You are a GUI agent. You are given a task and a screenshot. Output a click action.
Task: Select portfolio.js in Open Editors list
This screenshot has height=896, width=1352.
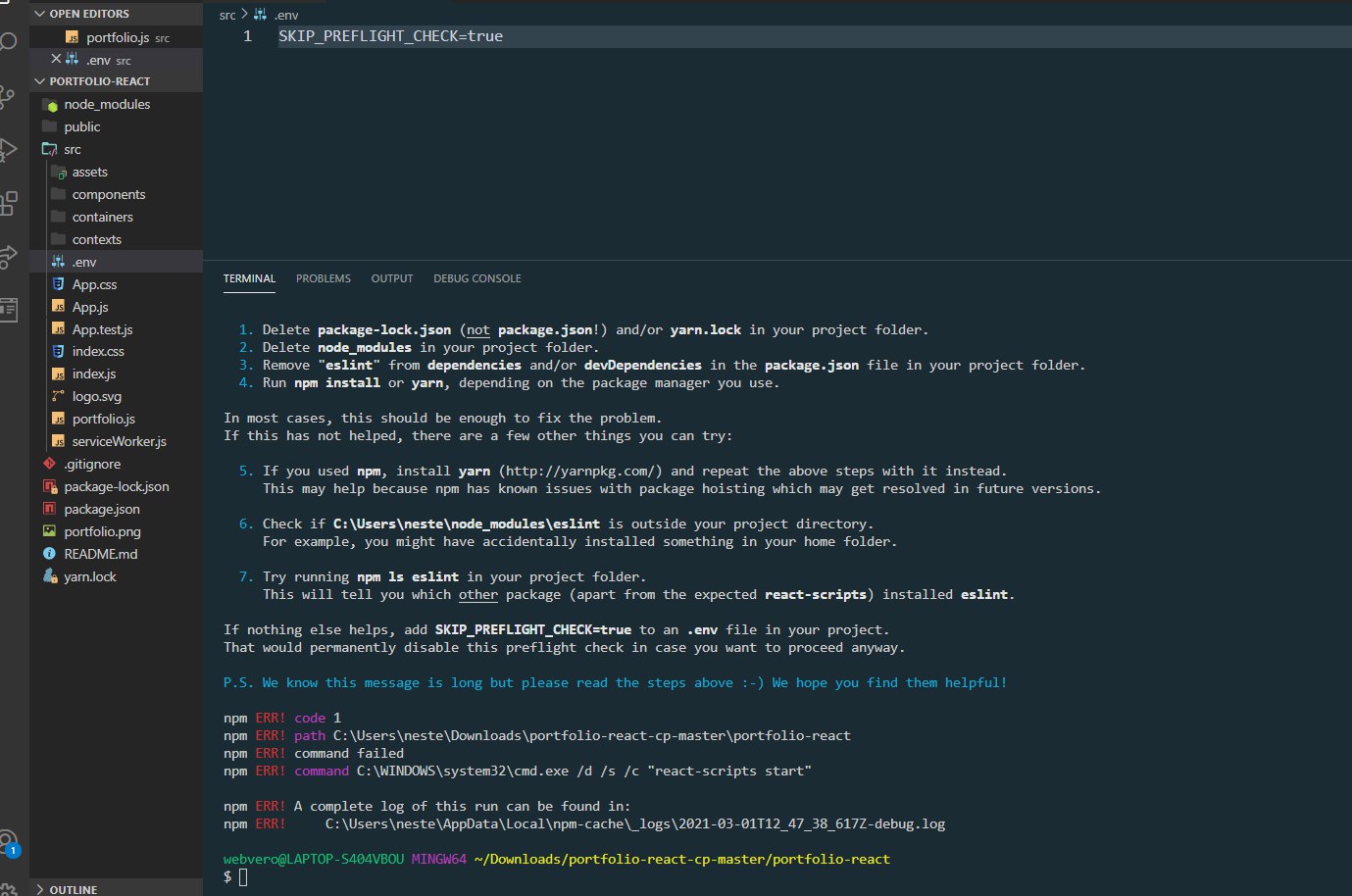116,37
